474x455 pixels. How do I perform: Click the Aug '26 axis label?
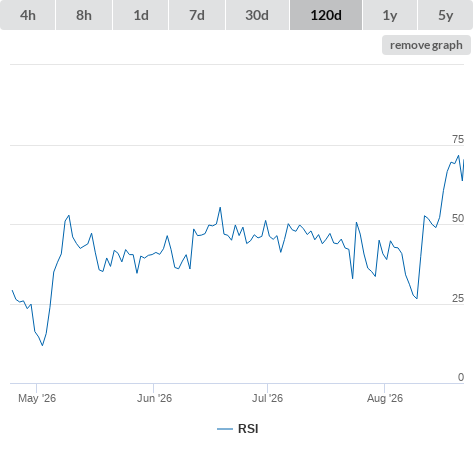(385, 398)
